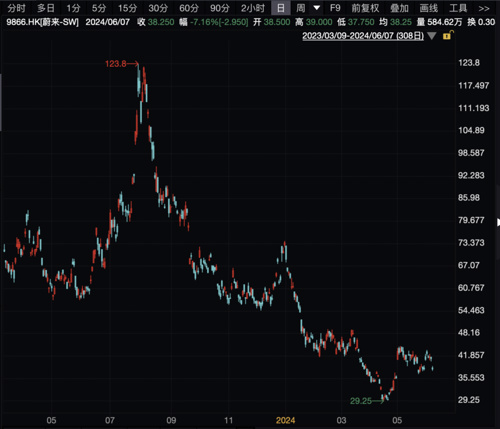The image size is (500, 429).
Task: Open the period dropdown arrow beside 周
Action: 317,8
